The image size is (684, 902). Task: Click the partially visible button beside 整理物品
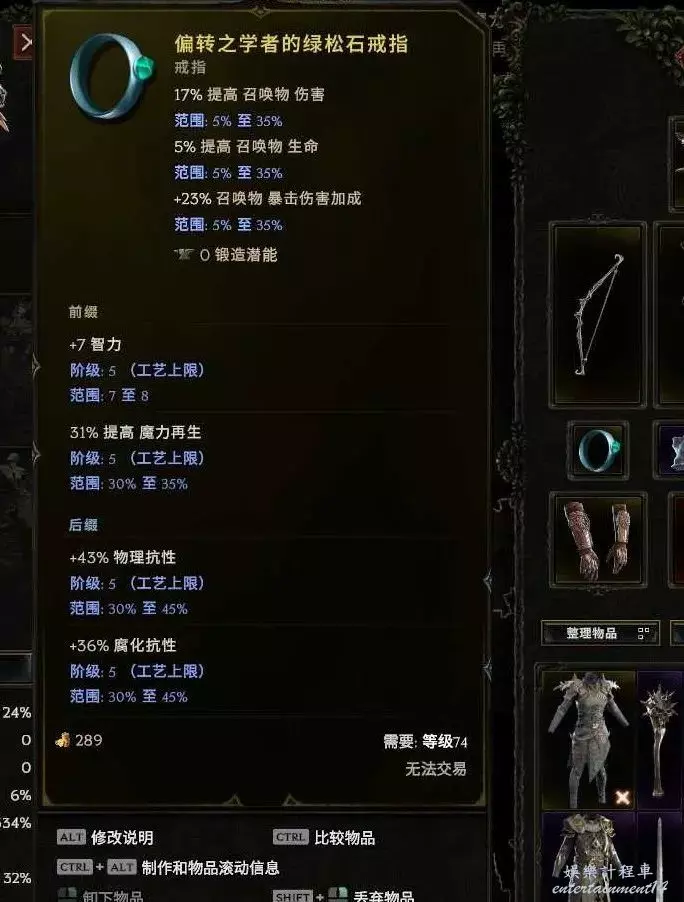tap(678, 633)
